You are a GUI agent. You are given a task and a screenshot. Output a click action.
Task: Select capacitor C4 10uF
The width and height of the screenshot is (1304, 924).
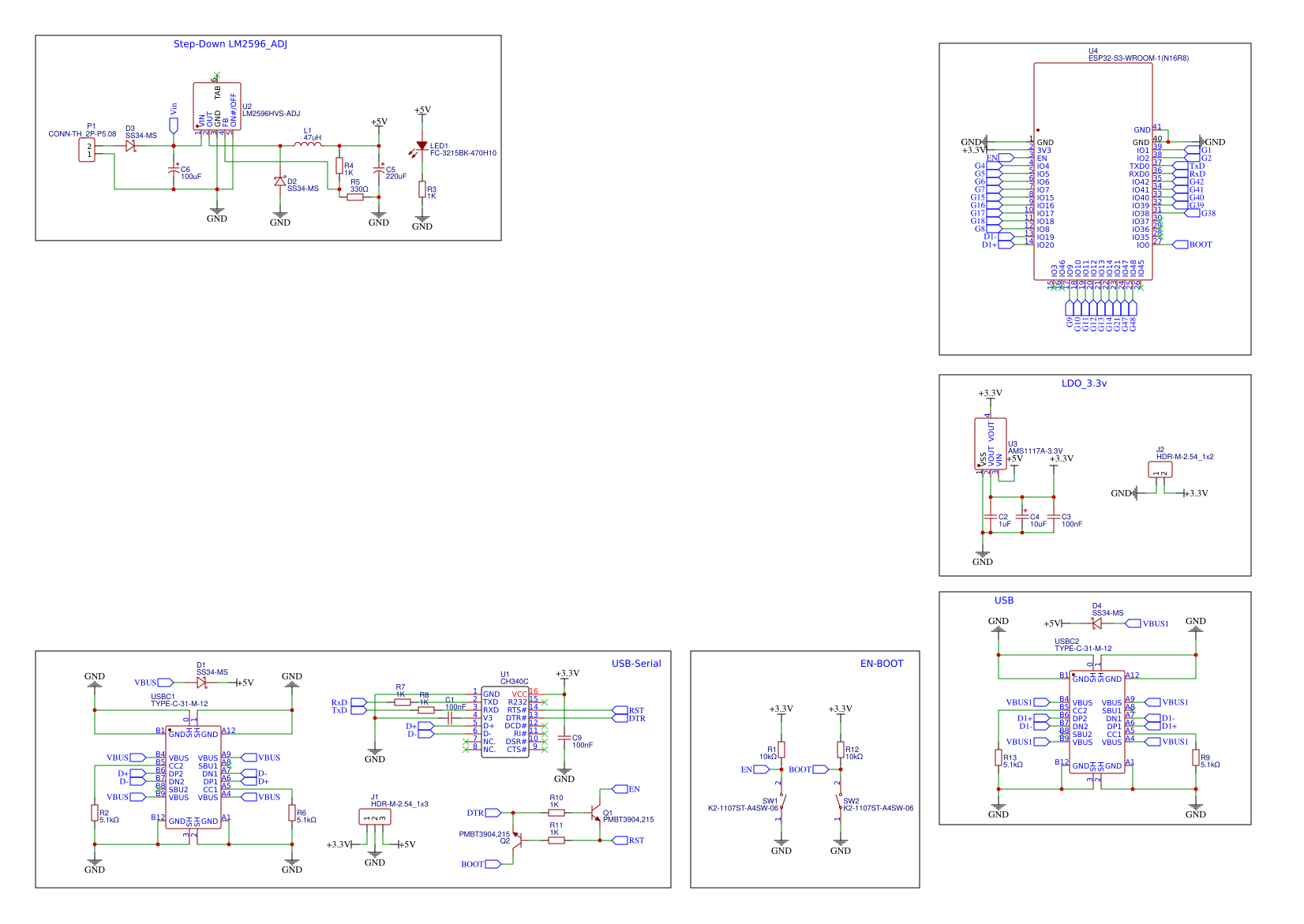pos(1022,517)
